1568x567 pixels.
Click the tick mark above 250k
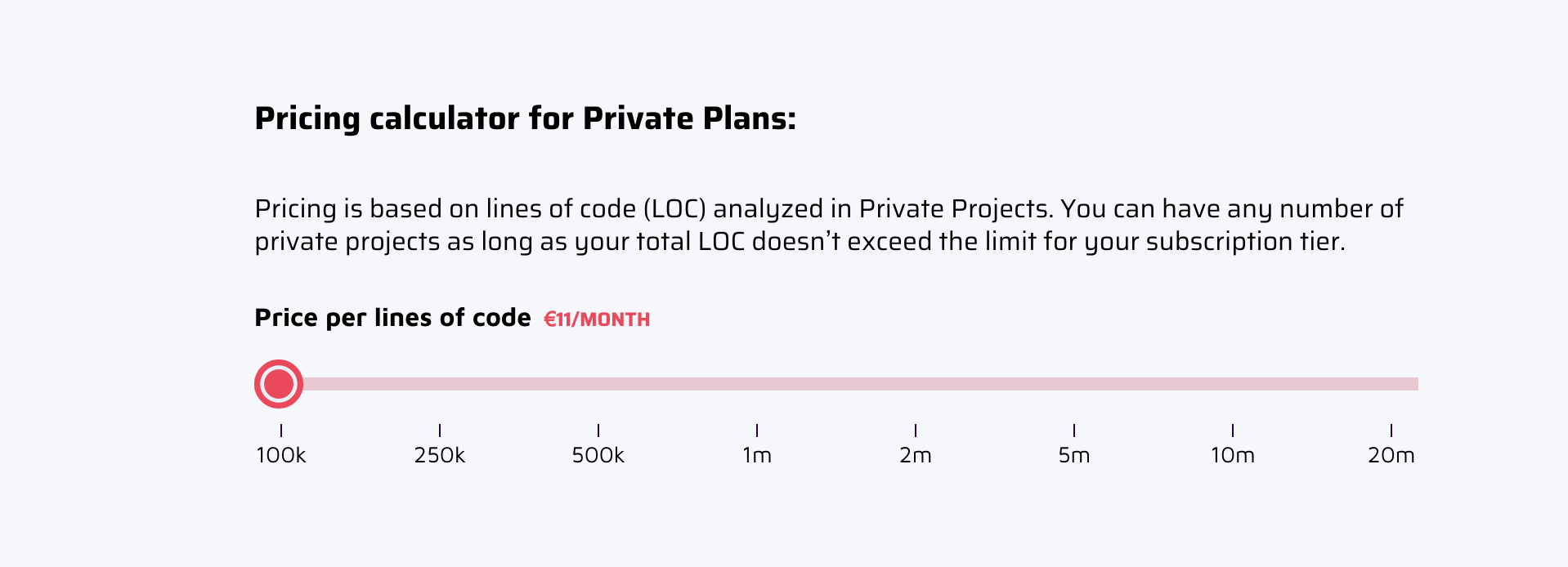[440, 431]
